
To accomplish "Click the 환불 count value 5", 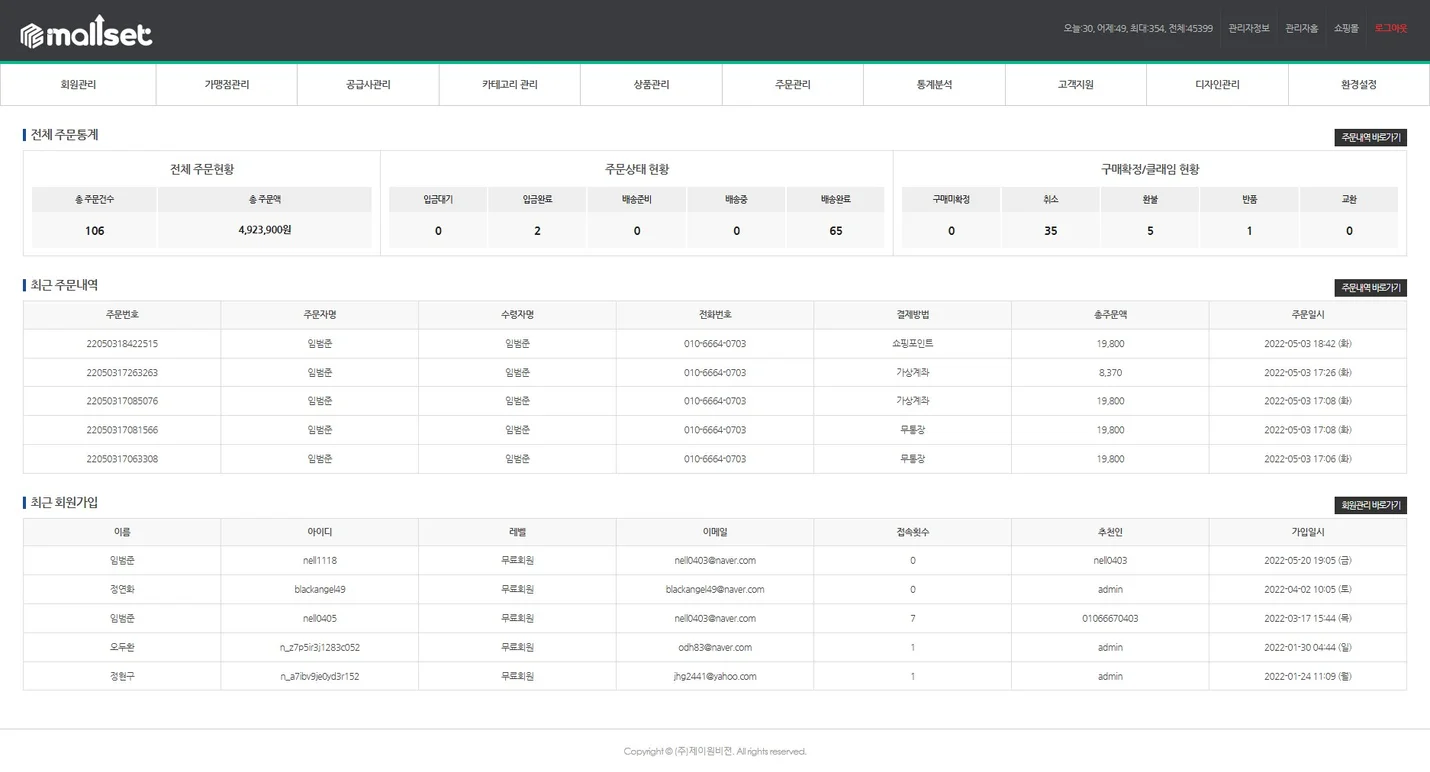I will [1150, 231].
